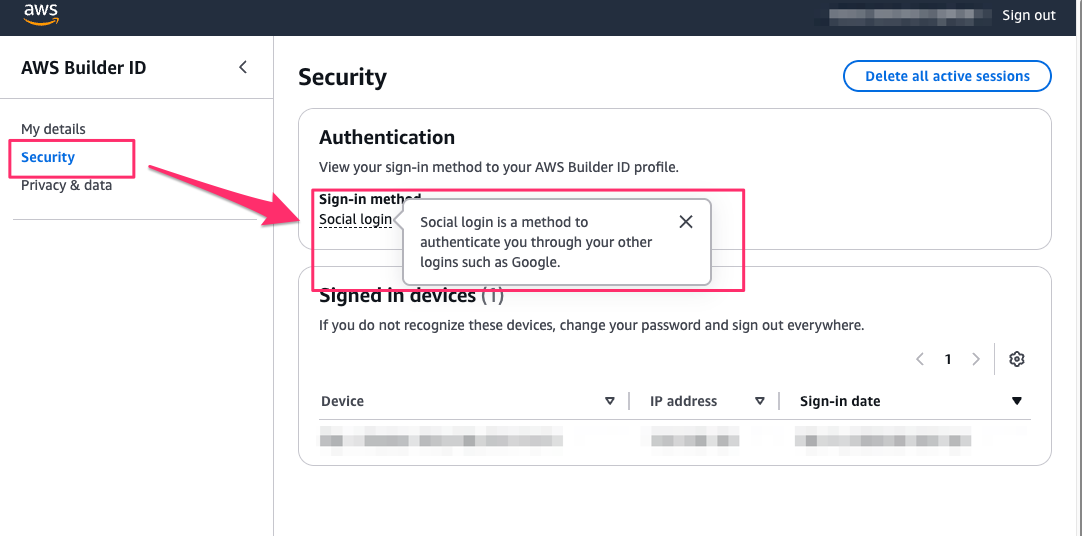Screen dimensions: 1082x536
Task: Click Delete all active sessions button
Action: click(947, 76)
